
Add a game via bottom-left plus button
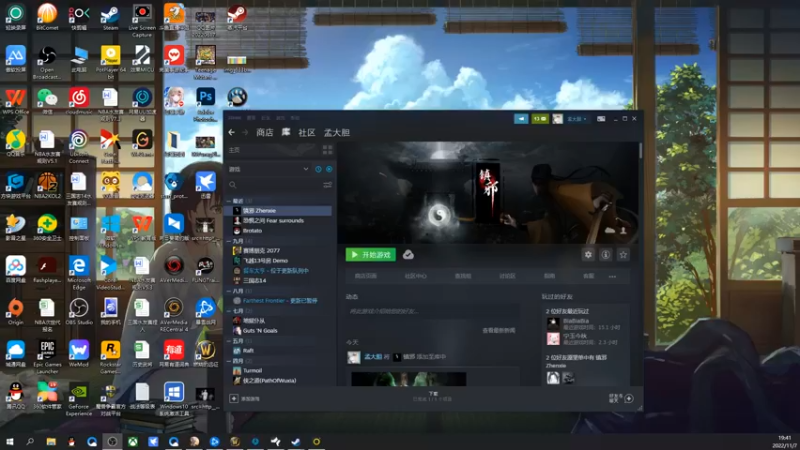click(x=234, y=398)
